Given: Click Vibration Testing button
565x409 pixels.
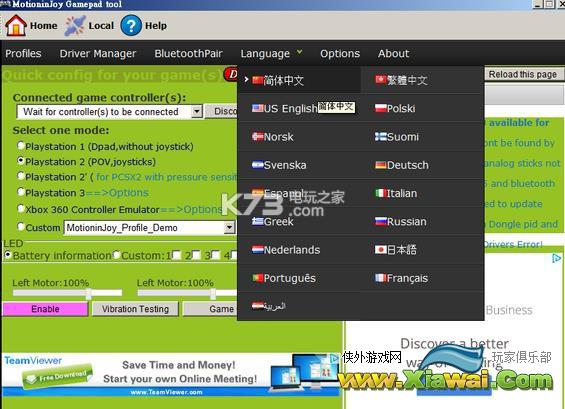Looking at the screenshot, I should (135, 309).
